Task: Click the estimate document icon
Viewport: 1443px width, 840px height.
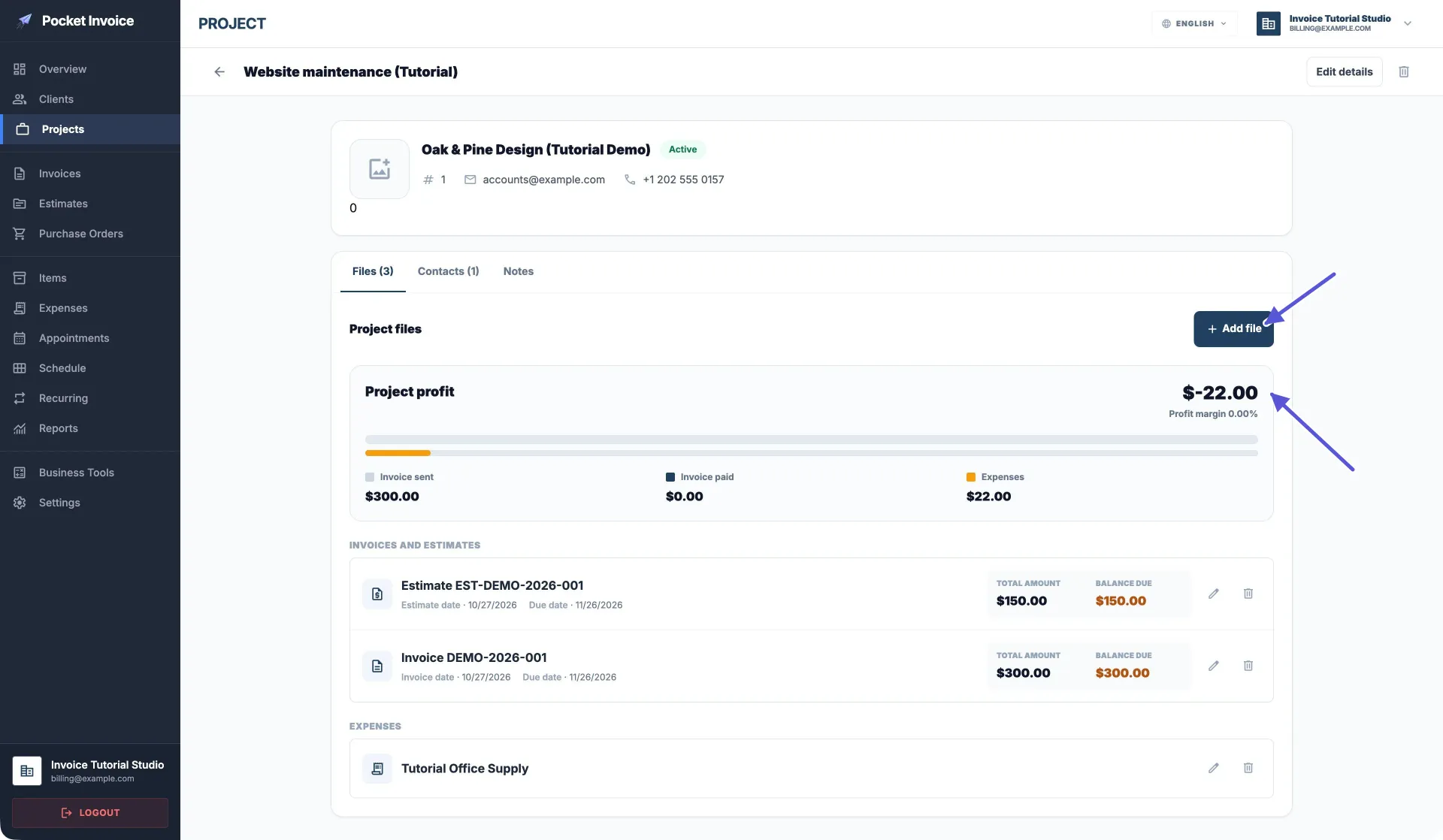Action: pos(377,594)
